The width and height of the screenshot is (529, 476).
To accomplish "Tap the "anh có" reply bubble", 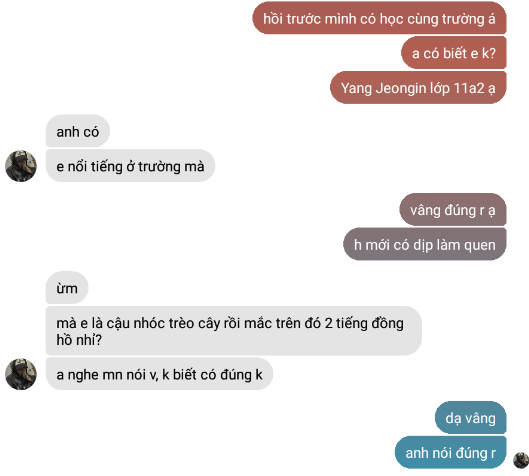I will tap(78, 131).
